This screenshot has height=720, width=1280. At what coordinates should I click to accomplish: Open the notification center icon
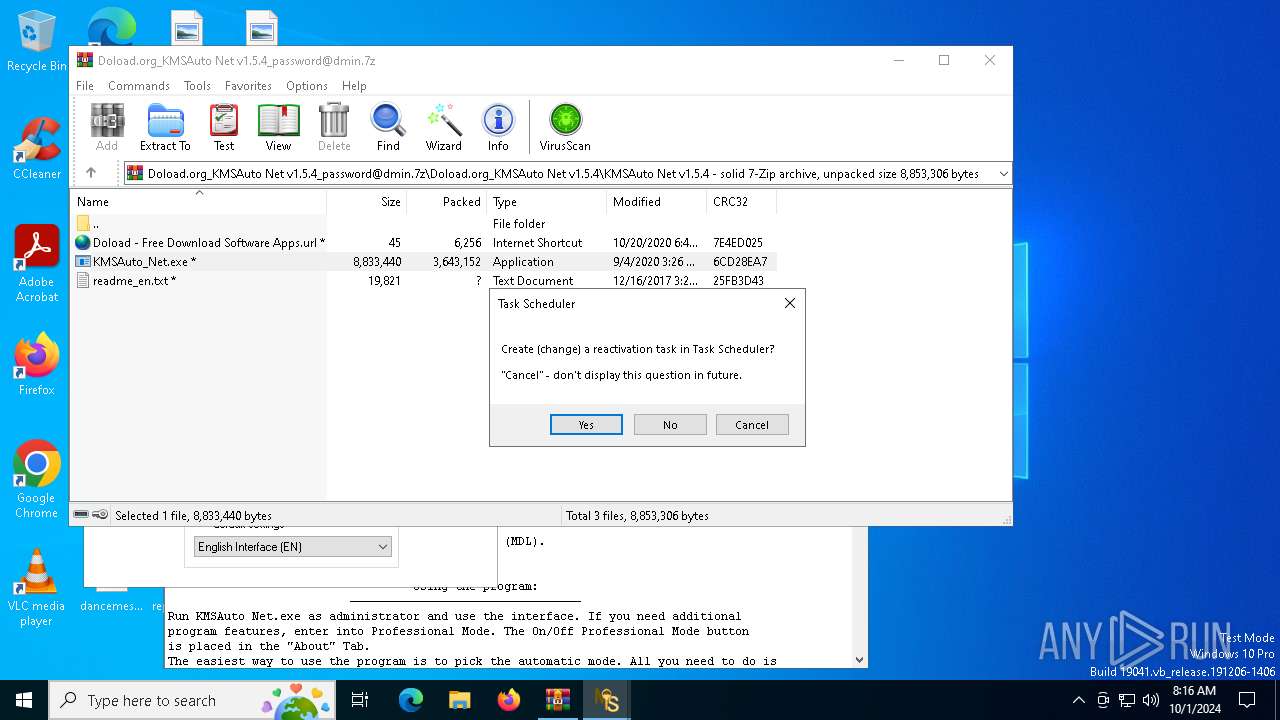(1247, 700)
